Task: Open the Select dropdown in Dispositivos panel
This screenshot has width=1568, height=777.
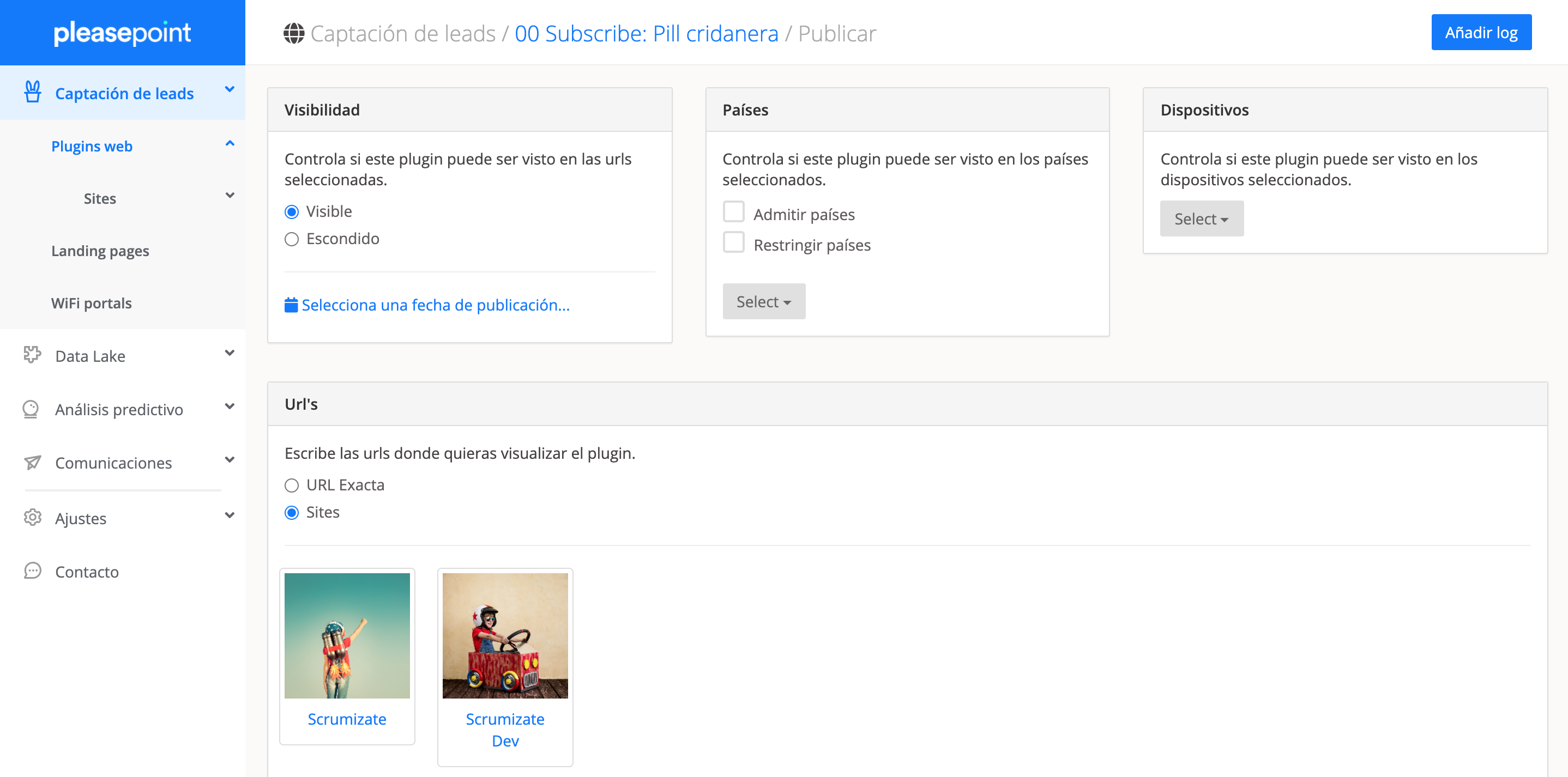Action: click(1201, 219)
